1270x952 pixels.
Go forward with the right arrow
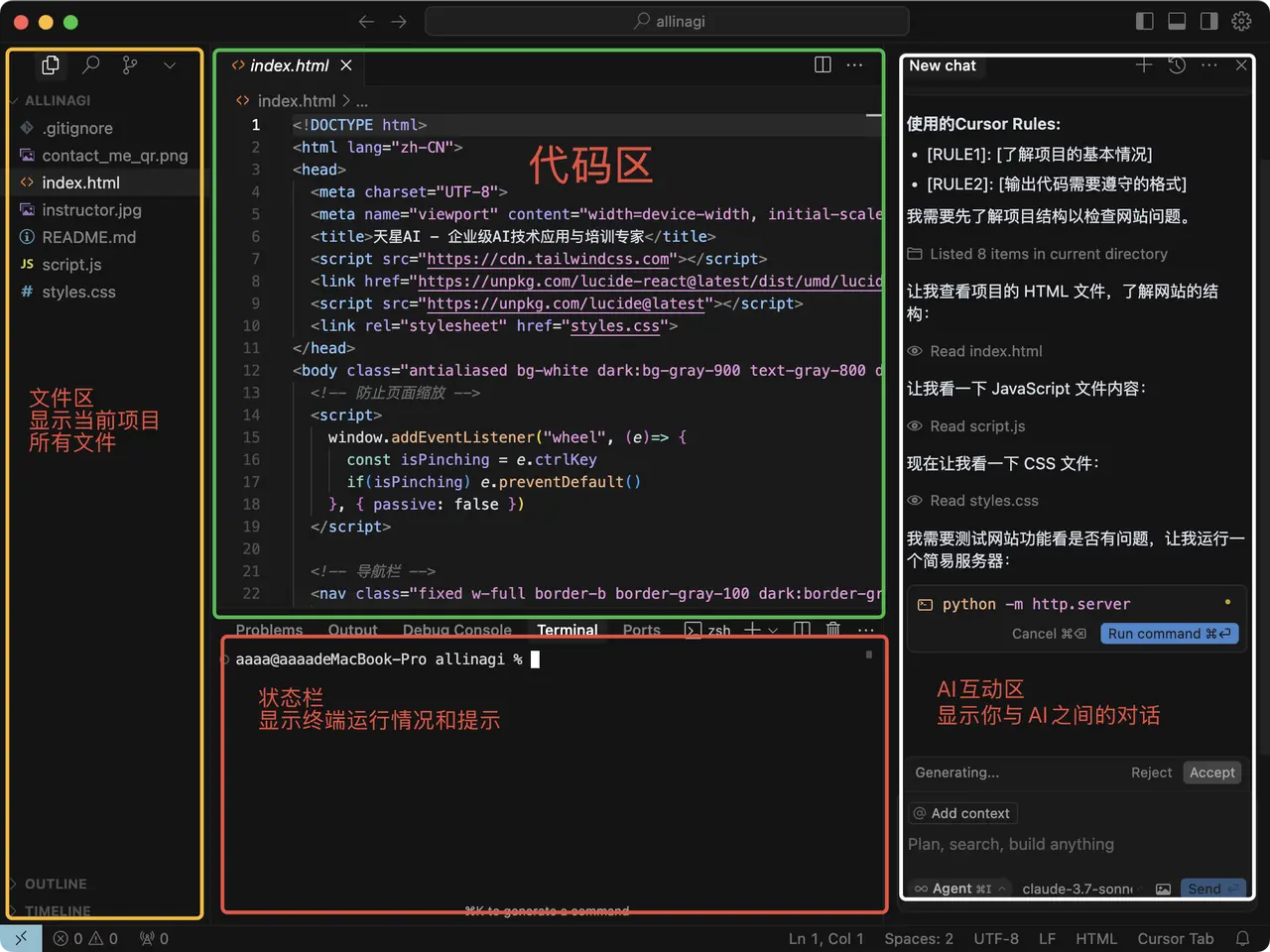[399, 21]
